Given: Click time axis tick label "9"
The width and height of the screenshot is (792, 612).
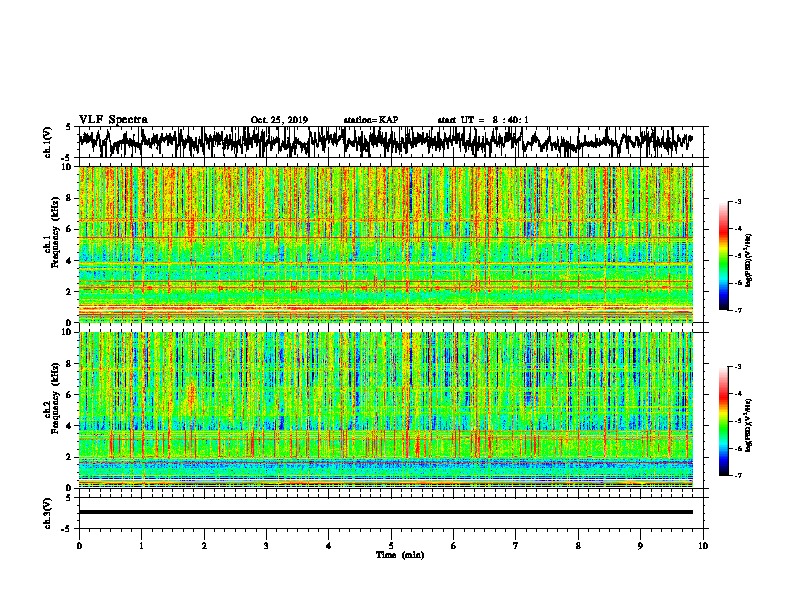Looking at the screenshot, I should (640, 546).
